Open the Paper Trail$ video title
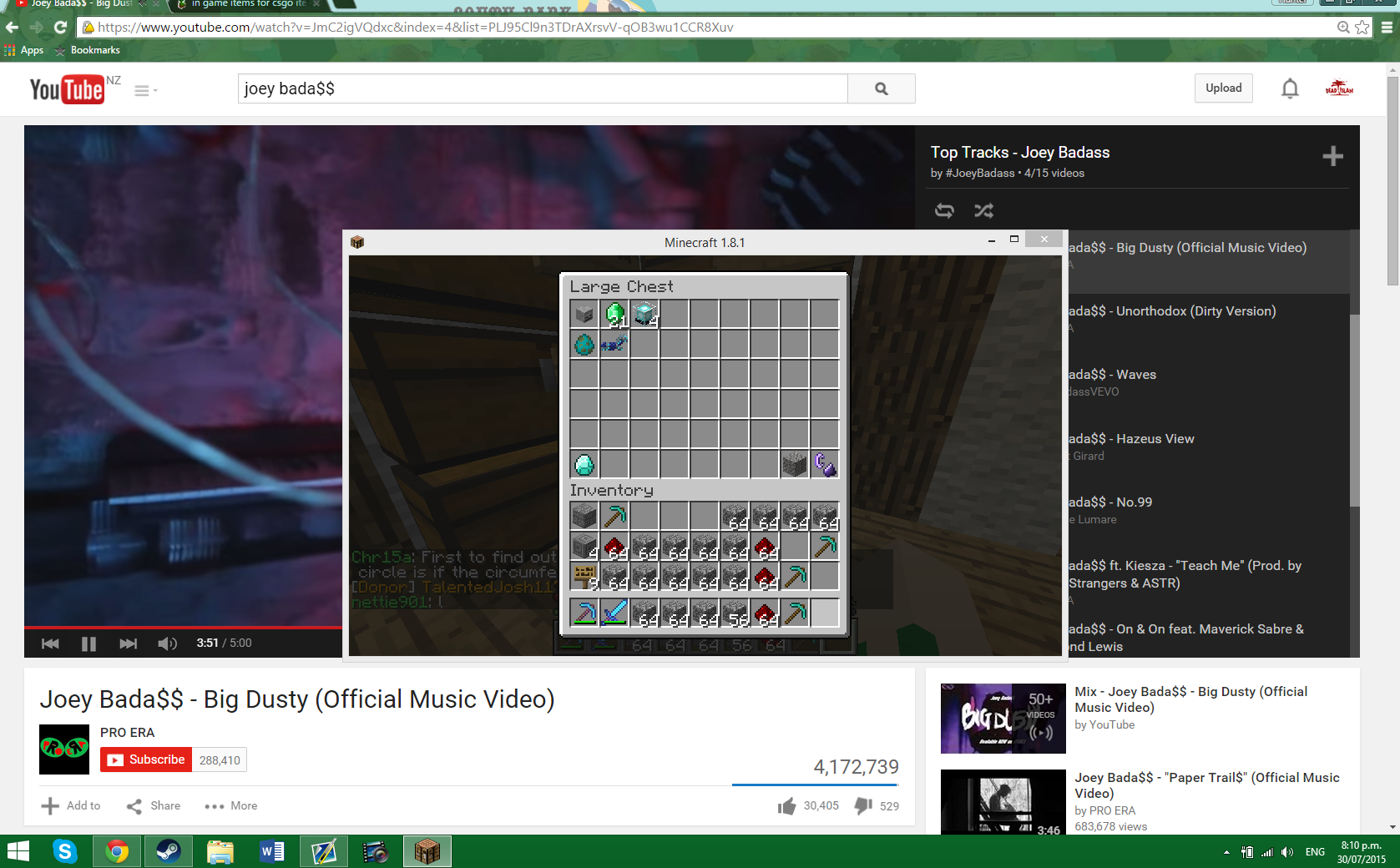The width and height of the screenshot is (1400, 868). coord(1207,785)
